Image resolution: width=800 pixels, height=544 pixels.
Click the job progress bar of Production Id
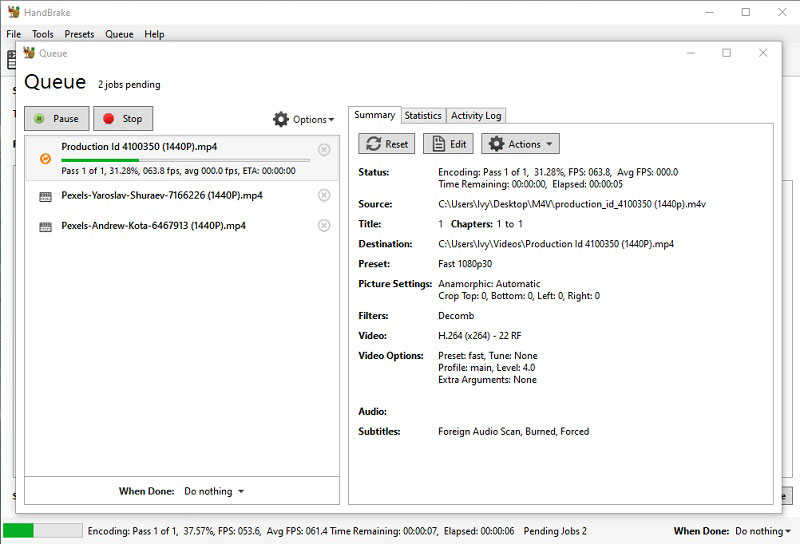point(185,160)
